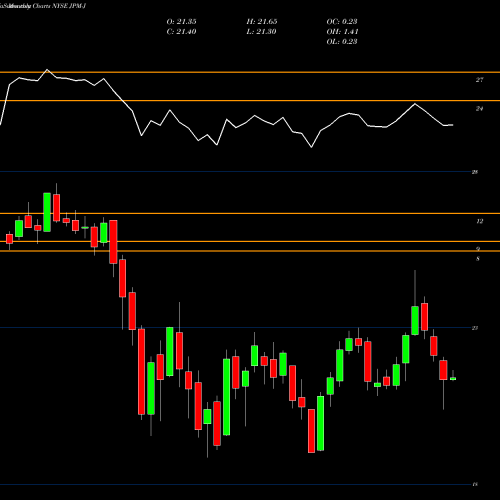Click the 'OL: 0.23' reading
Screen dimensions: 500x500
tap(342, 42)
